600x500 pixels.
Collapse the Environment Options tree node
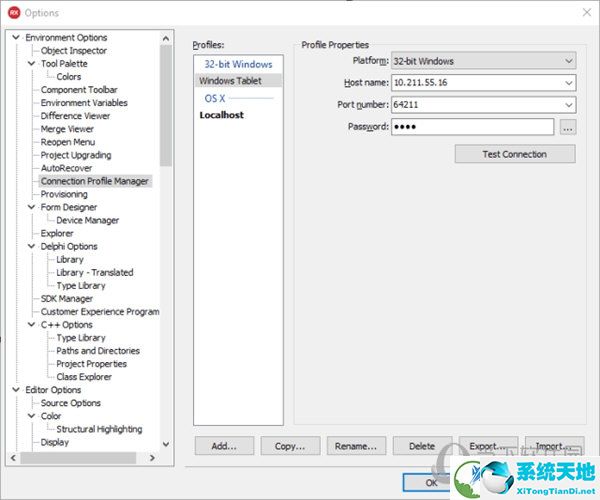point(16,37)
